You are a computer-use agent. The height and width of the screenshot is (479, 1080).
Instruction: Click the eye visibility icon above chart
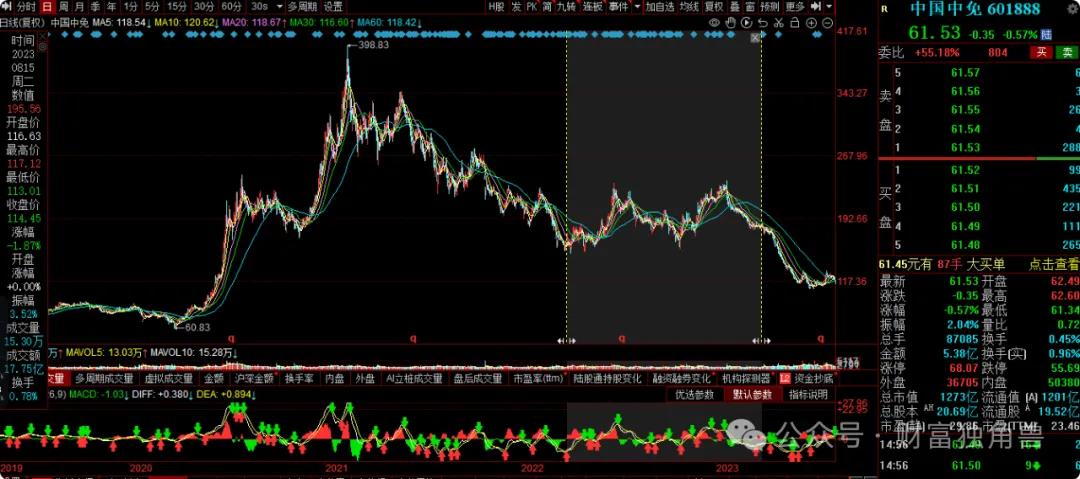point(714,21)
